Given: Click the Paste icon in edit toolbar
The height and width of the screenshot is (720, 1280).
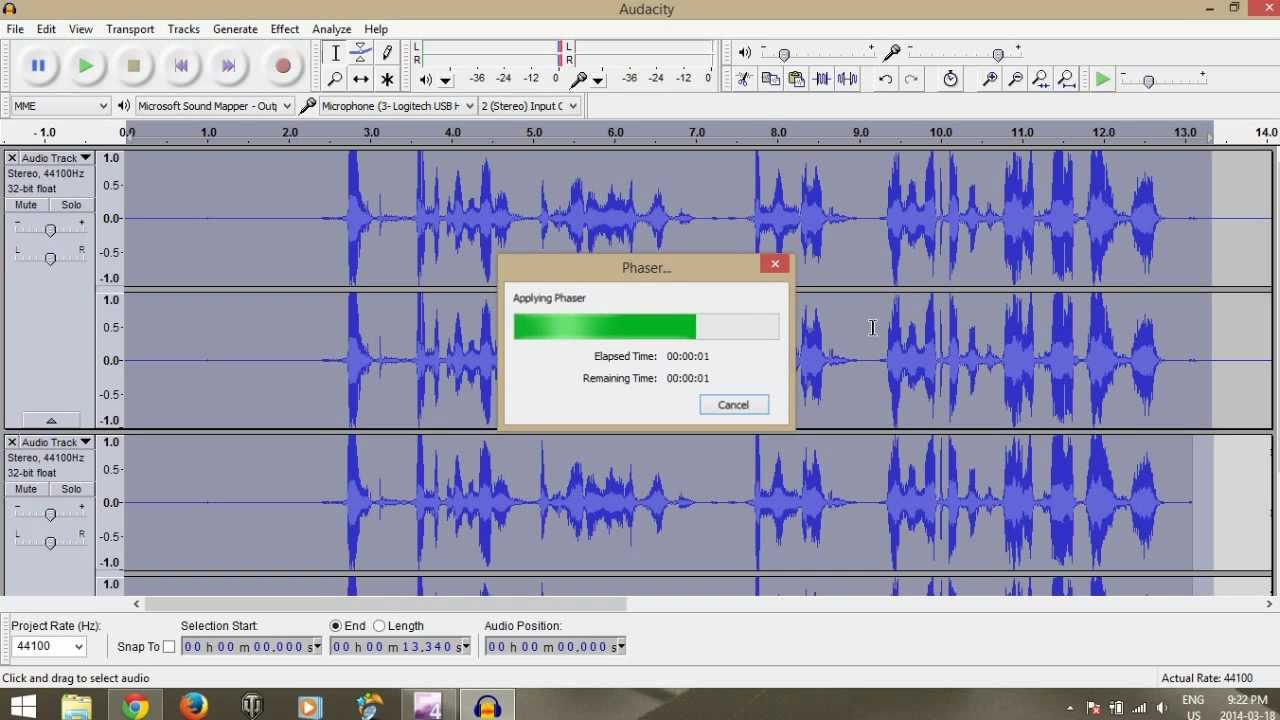Looking at the screenshot, I should [x=796, y=79].
